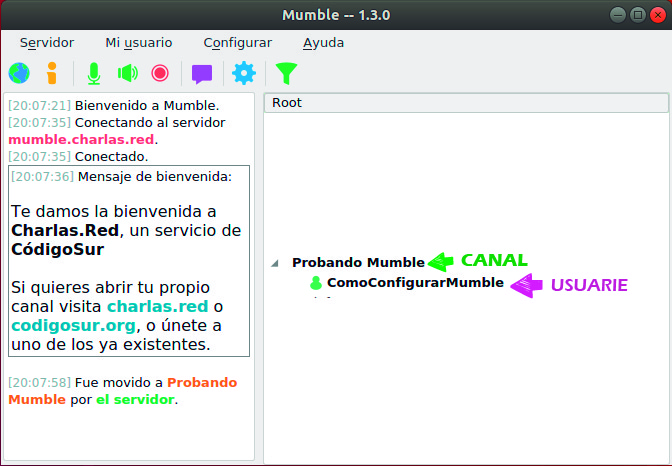Viewport: 672px width, 466px height.
Task: Open the Mi usuario menu
Action: pos(139,42)
